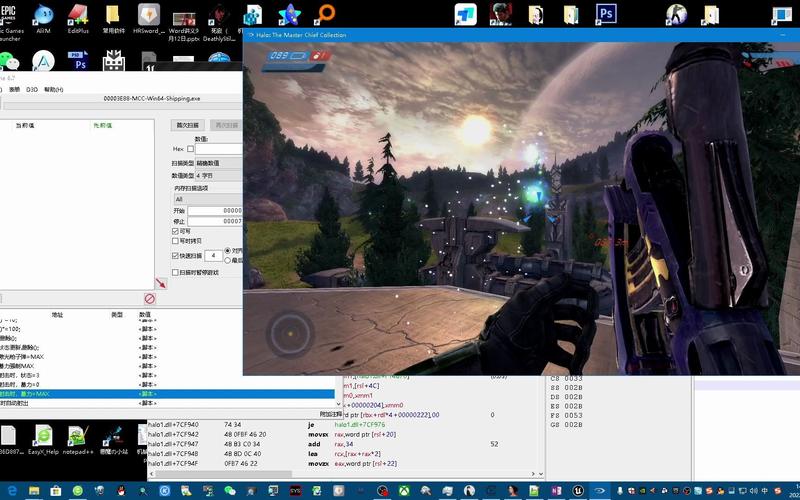
Task: Open the EasyX_Help desktop icon
Action: click(43, 438)
